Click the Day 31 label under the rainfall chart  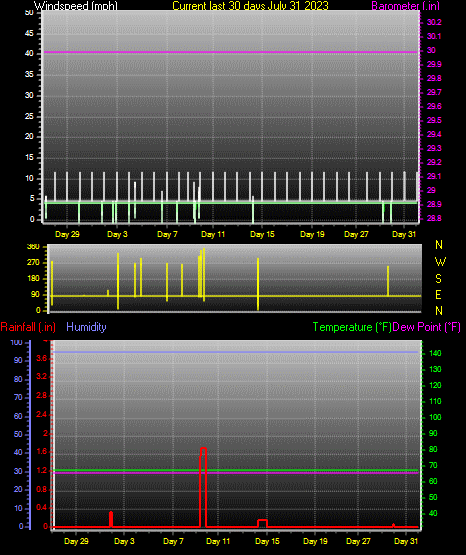[406, 541]
